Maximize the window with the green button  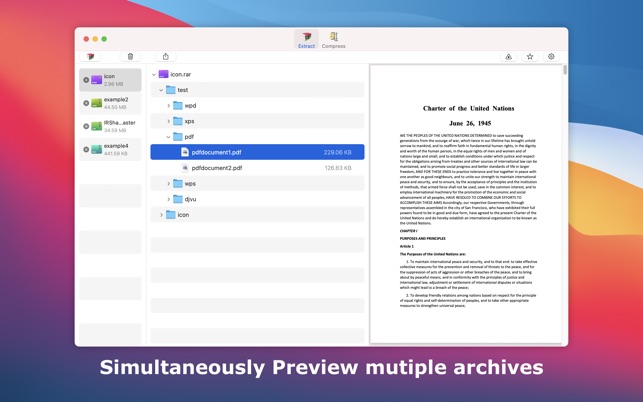click(x=104, y=39)
